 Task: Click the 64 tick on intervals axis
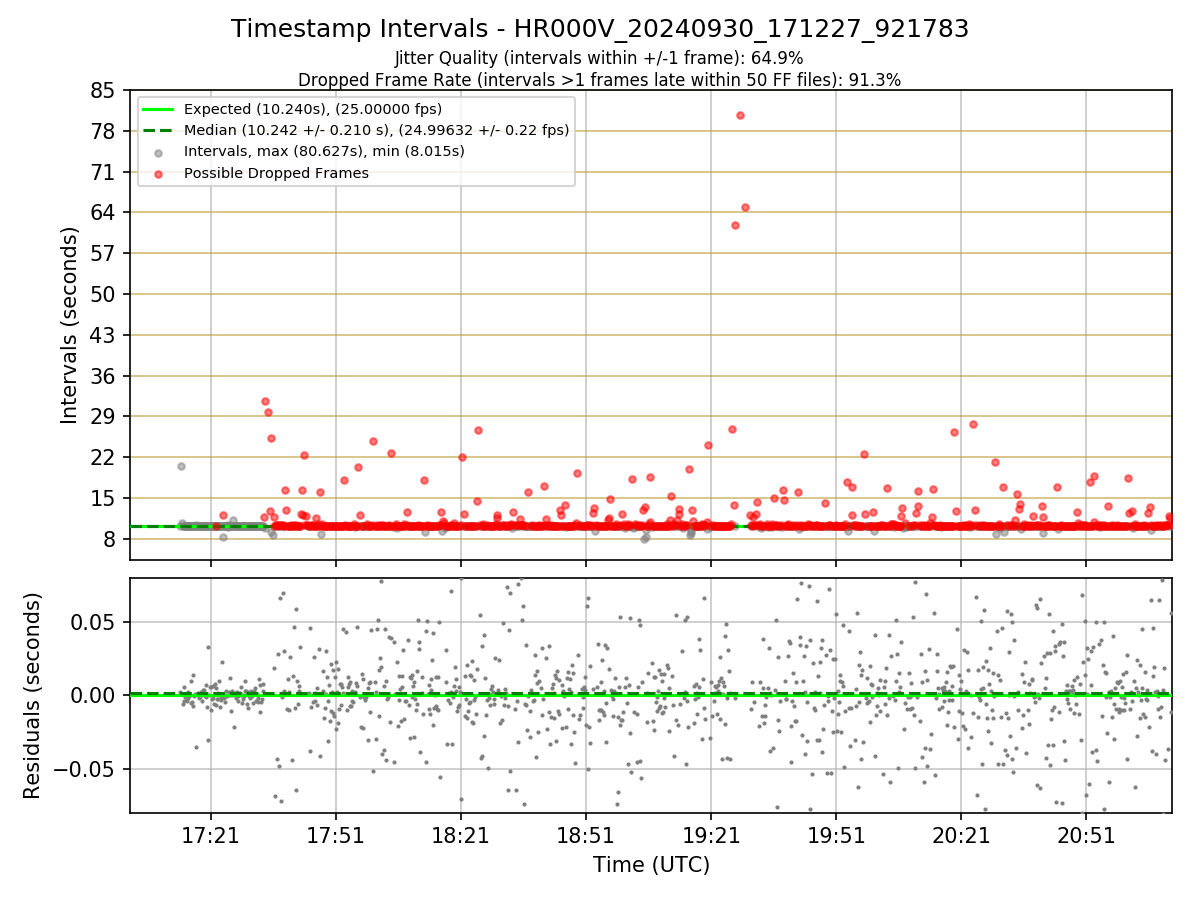tap(104, 212)
